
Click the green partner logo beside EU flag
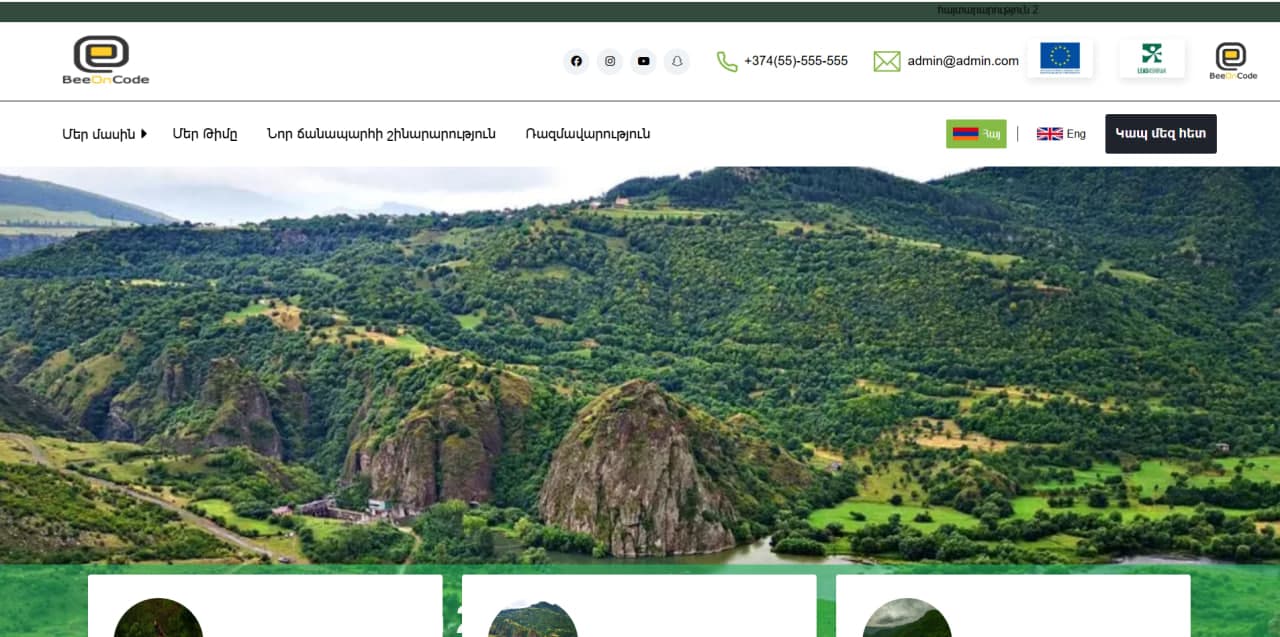[1152, 58]
